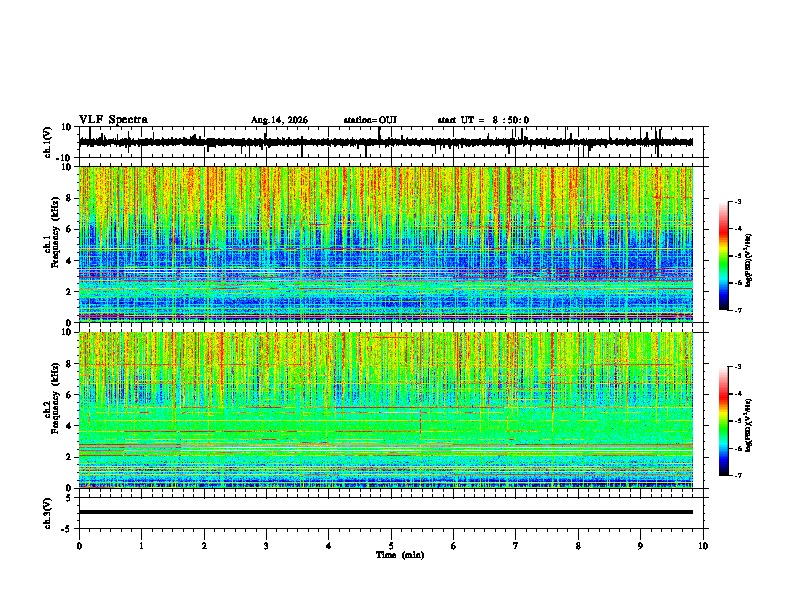The width and height of the screenshot is (792, 612).
Task: Click the ch.1 voltage waveform trace
Action: 386,142
